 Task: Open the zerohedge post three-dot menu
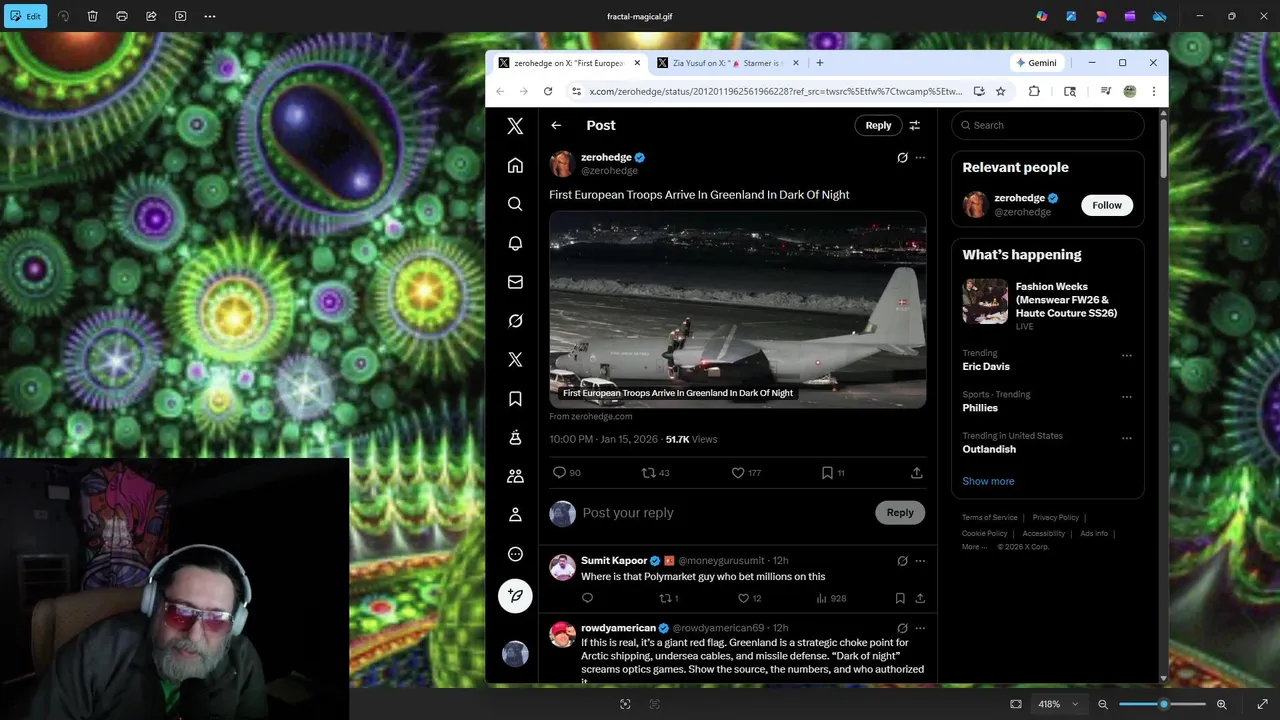920,158
